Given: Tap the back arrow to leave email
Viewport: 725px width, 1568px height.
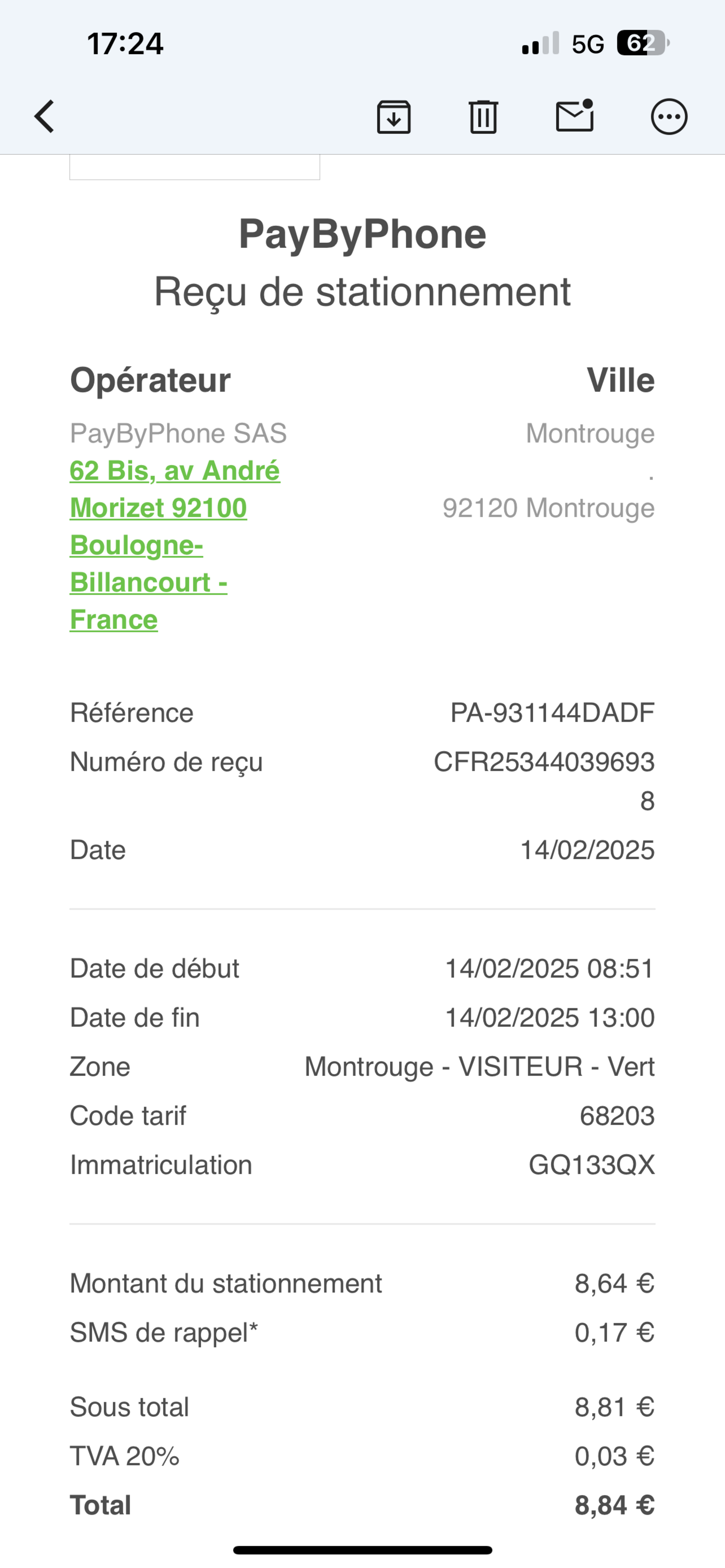Looking at the screenshot, I should 45,116.
